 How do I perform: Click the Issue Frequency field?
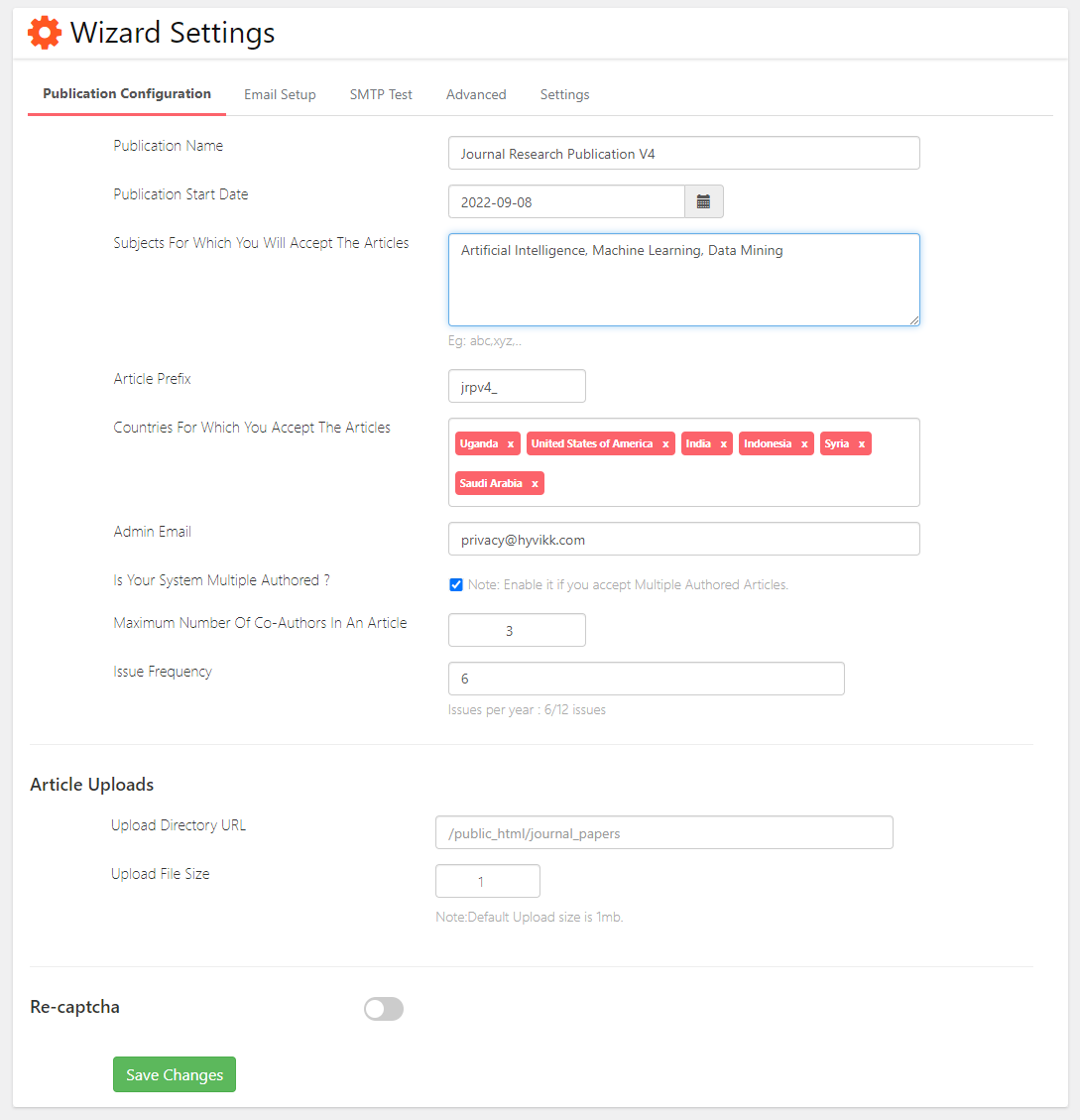[646, 679]
